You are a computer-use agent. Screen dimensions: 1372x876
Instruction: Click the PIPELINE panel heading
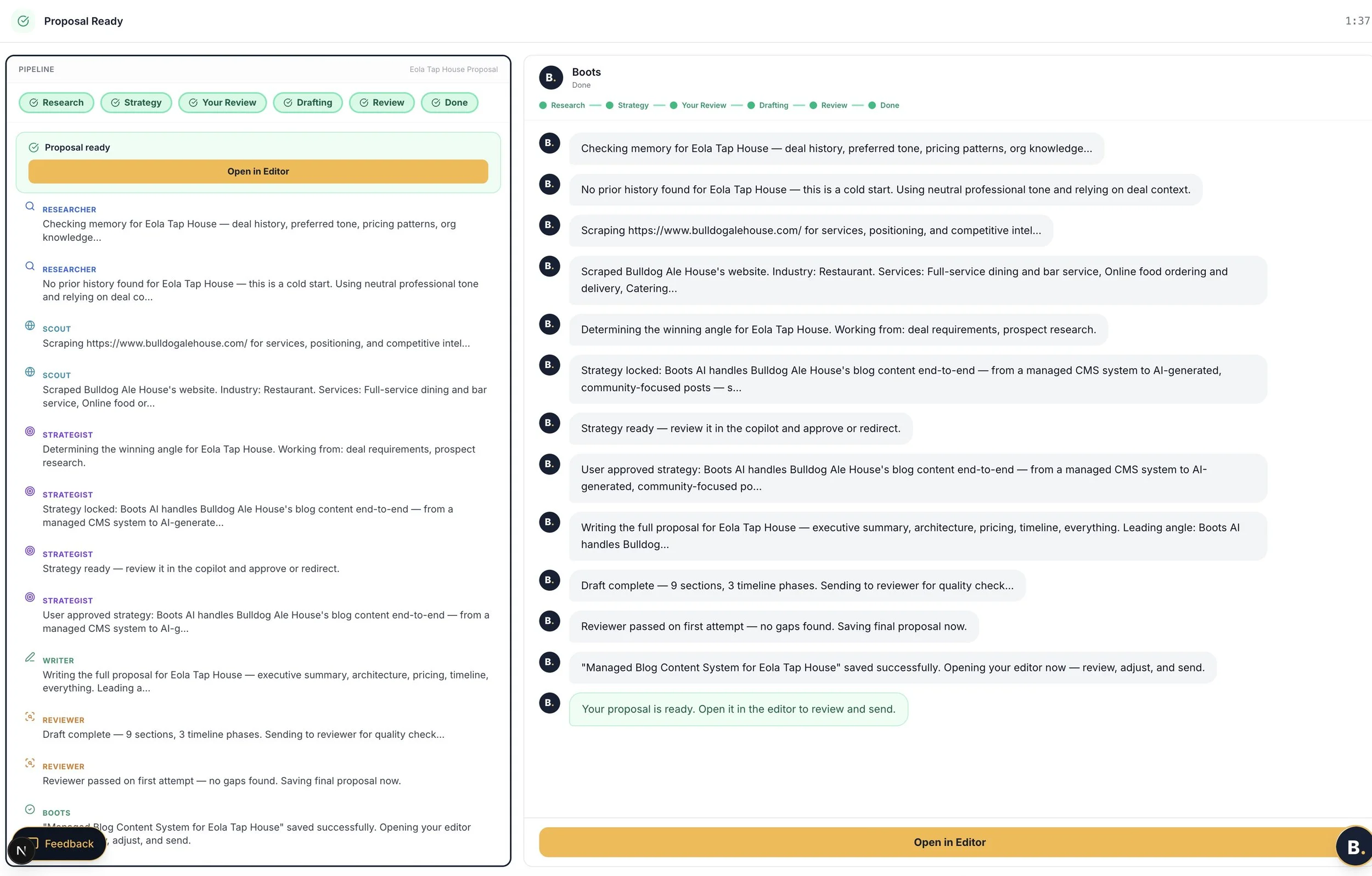[x=36, y=70]
